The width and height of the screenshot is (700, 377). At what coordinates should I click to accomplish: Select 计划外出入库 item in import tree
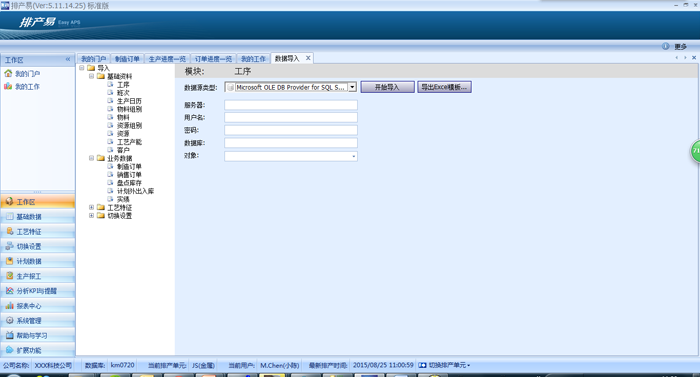pos(135,191)
